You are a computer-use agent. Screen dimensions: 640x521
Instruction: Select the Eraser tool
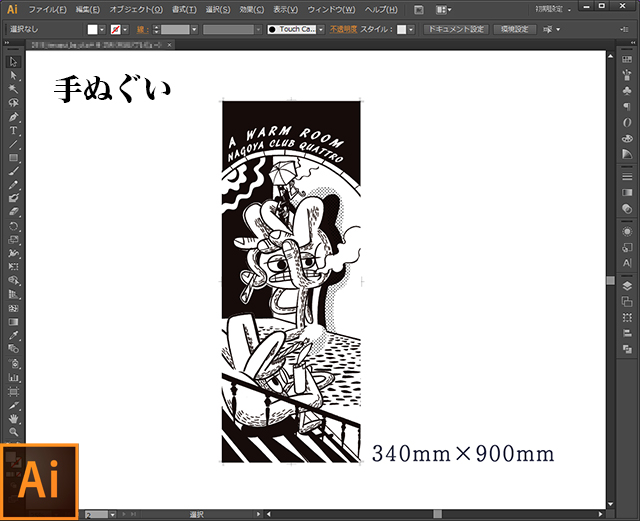pyautogui.click(x=13, y=212)
